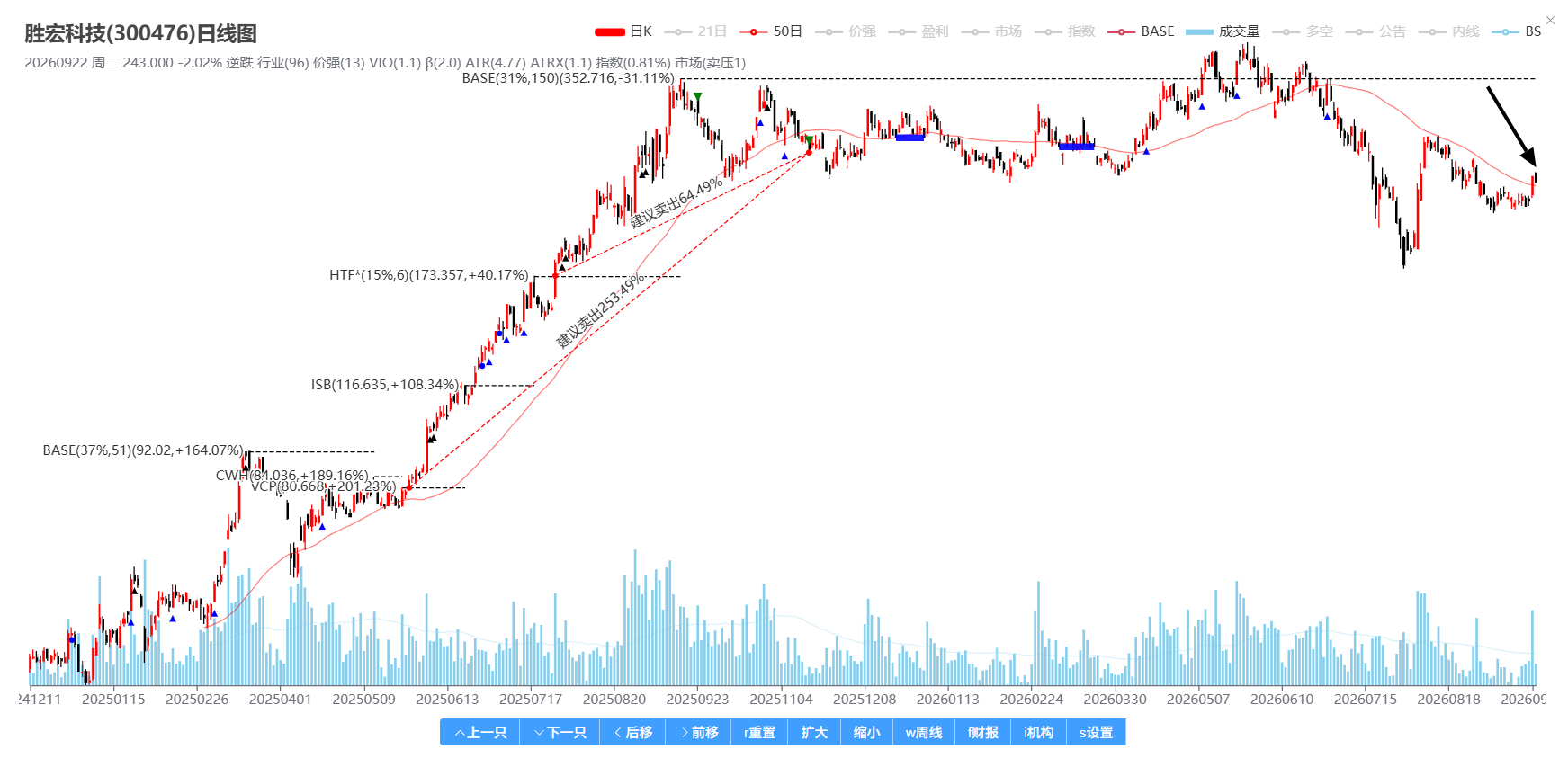Shift chart forward with 前移
Viewport: 1568px width, 767px height.
coord(698,733)
